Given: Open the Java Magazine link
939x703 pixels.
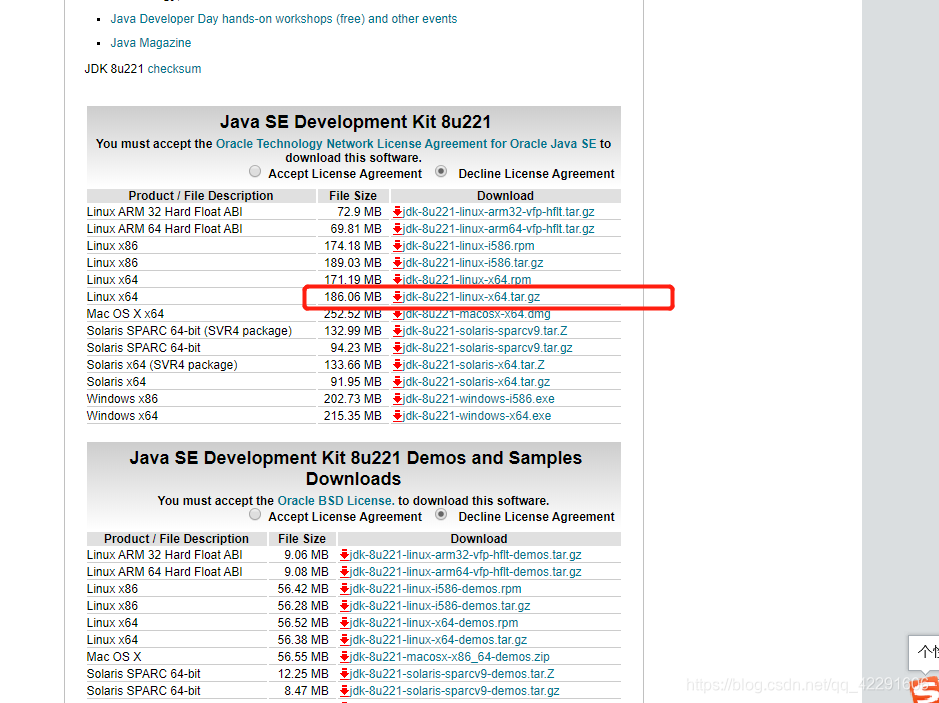Looking at the screenshot, I should pyautogui.click(x=151, y=43).
